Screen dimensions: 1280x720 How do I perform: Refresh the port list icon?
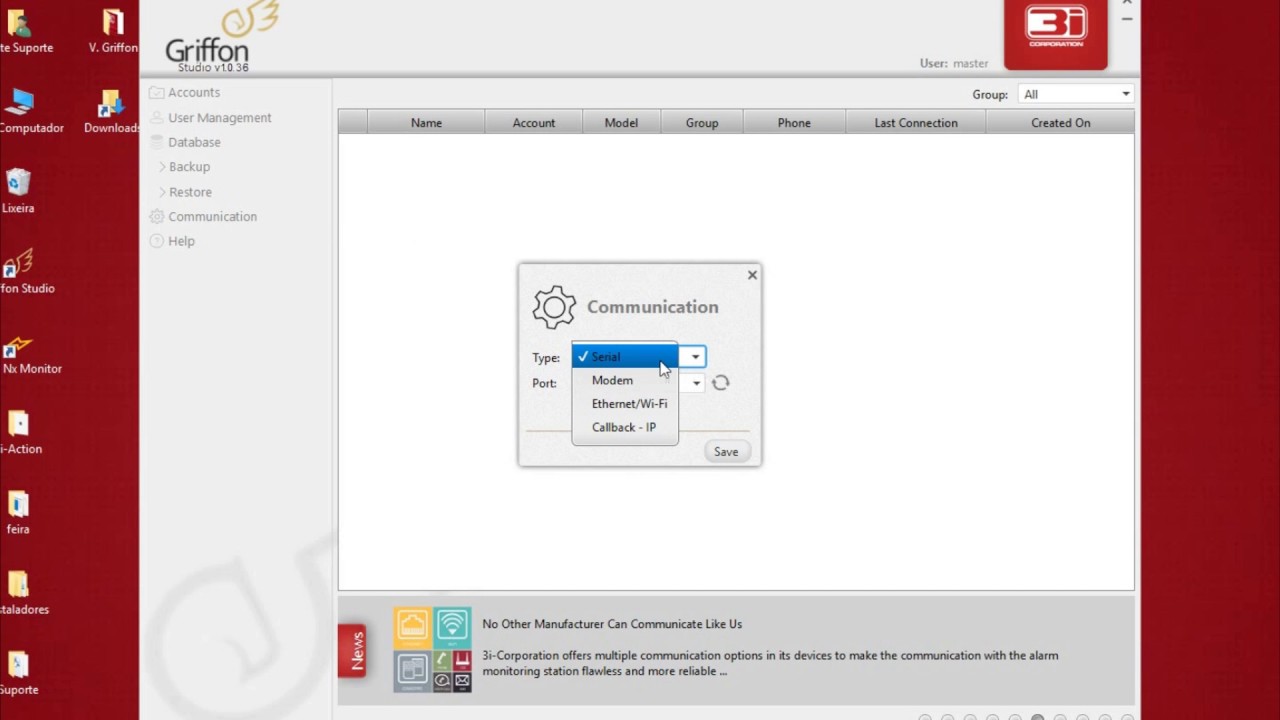[x=720, y=382]
